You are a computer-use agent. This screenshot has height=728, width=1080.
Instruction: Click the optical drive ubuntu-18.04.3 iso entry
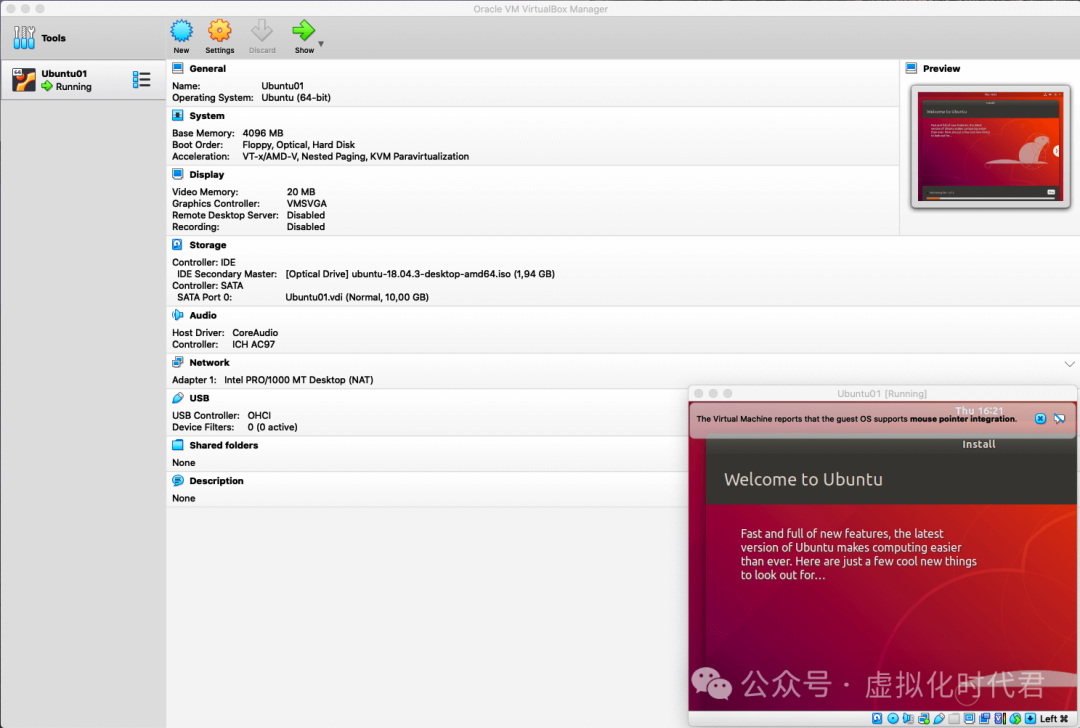coord(420,274)
